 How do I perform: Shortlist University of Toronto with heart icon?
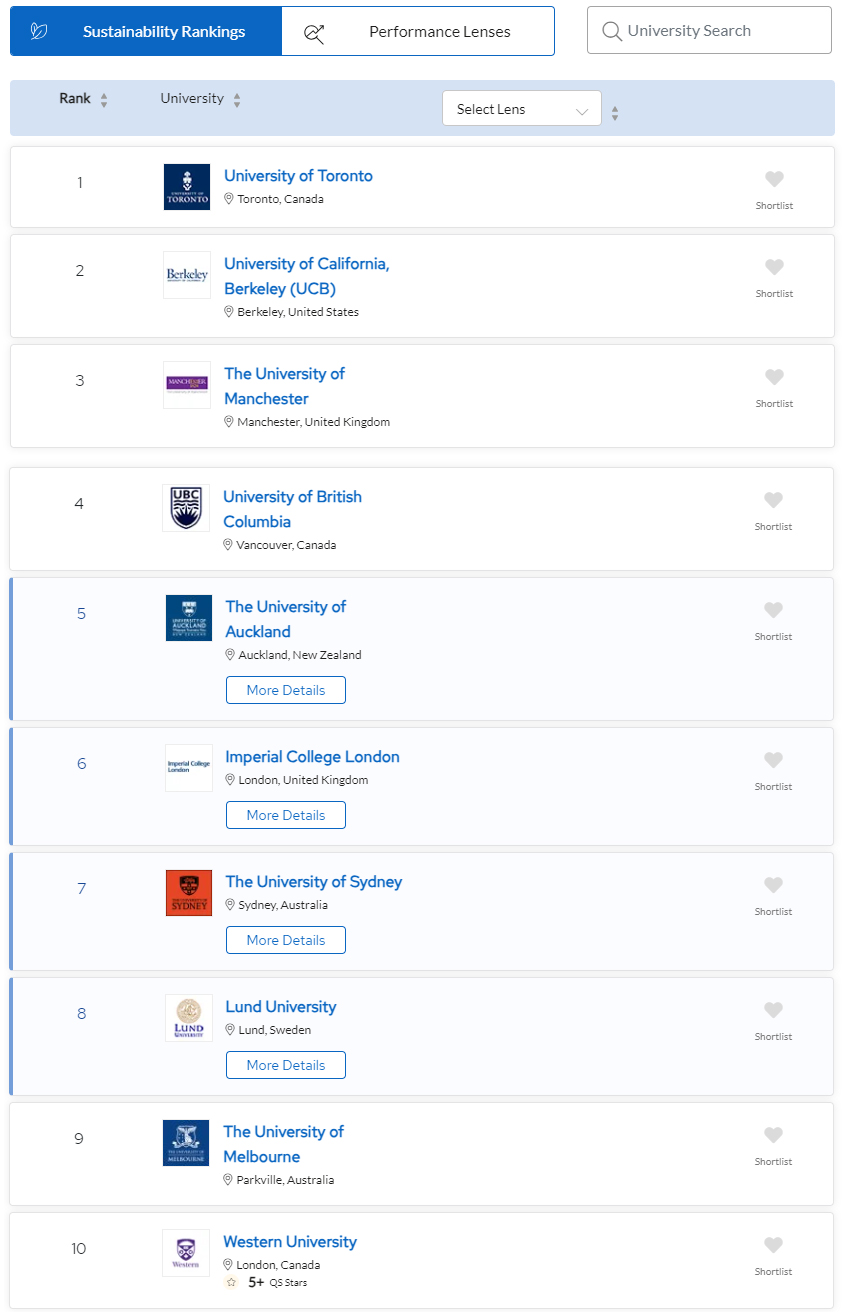(x=774, y=180)
